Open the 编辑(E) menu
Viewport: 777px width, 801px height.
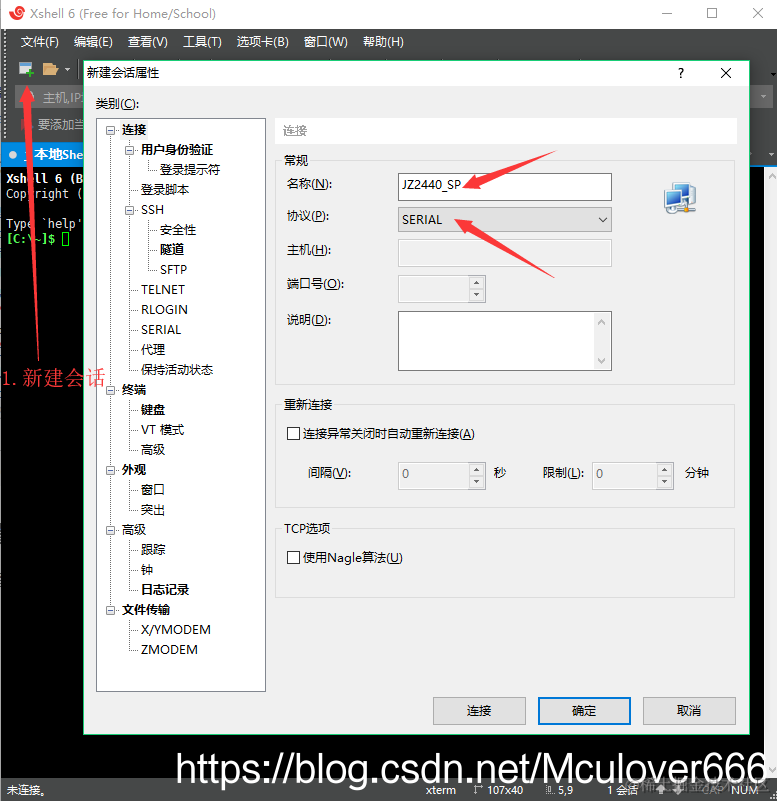93,42
